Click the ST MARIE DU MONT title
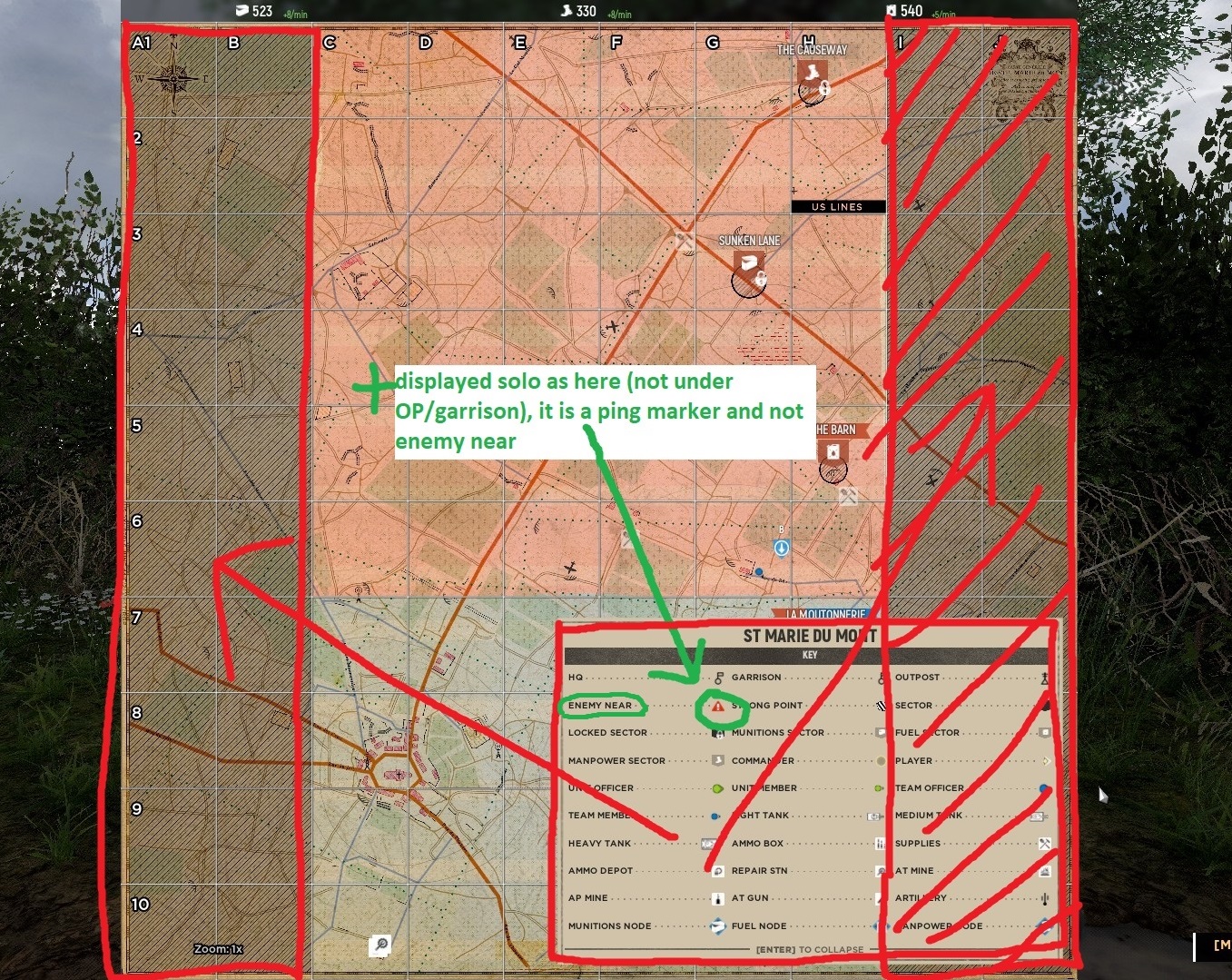Viewport: 1232px width, 980px height. click(x=810, y=636)
